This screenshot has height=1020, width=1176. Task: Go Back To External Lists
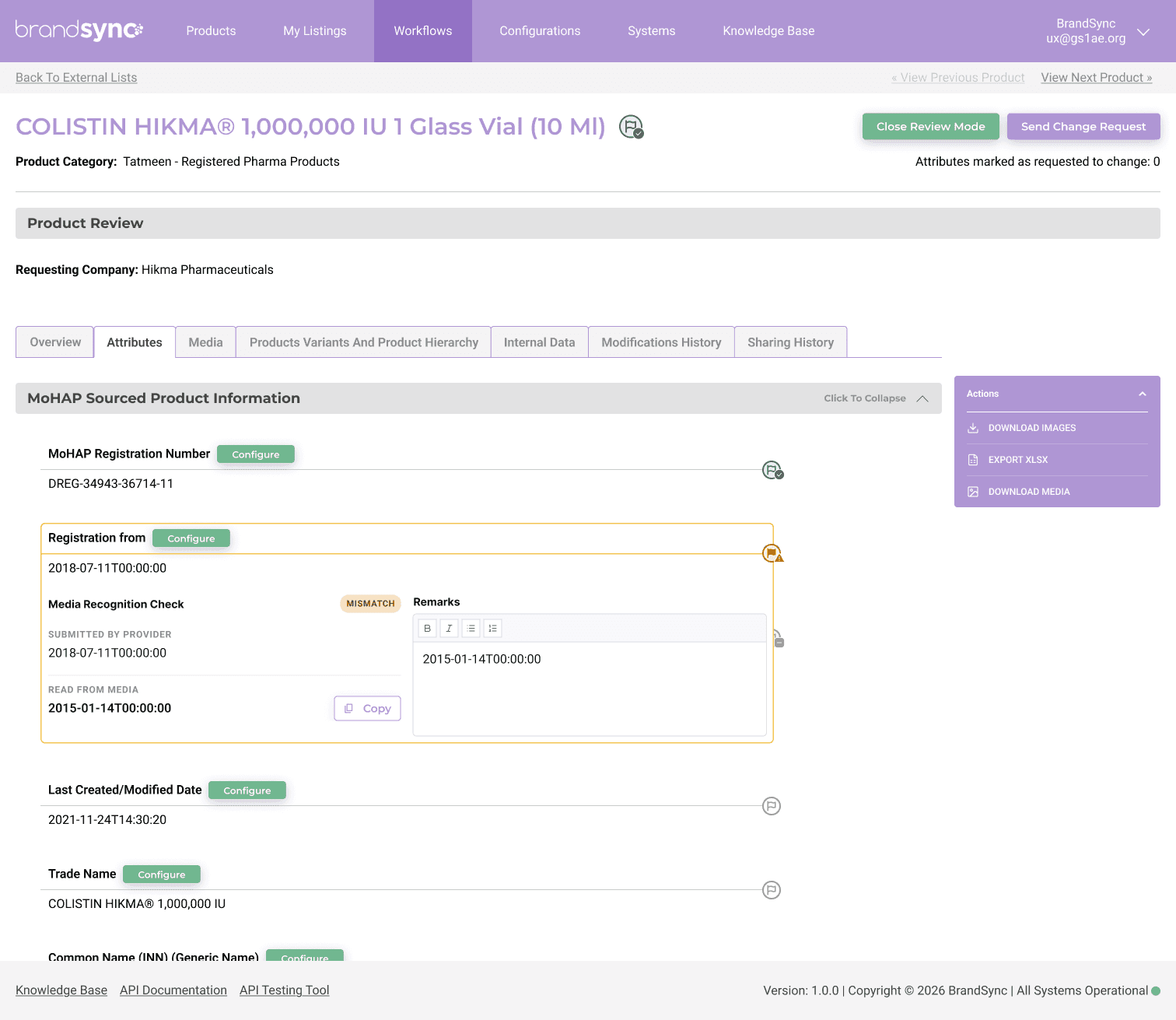pyautogui.click(x=76, y=78)
